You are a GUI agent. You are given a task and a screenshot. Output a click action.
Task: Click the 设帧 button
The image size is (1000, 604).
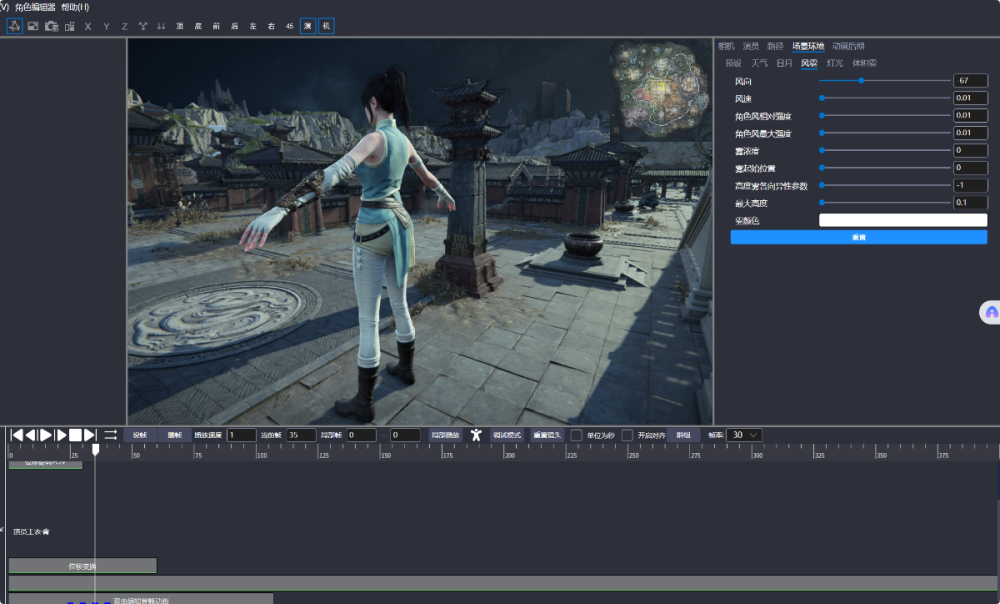click(140, 435)
